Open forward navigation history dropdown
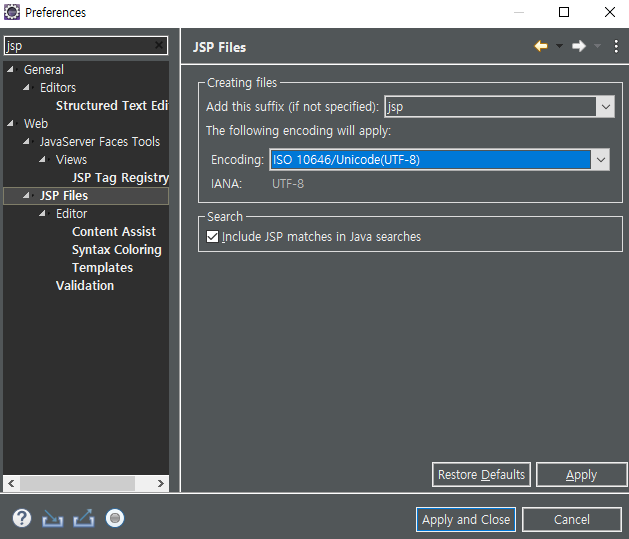The image size is (629, 539). [597, 46]
